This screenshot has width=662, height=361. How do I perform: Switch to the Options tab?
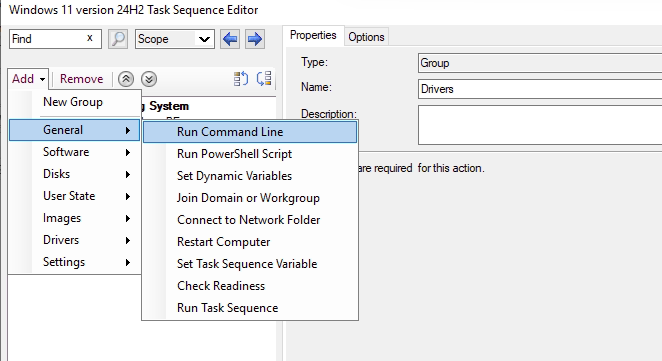tap(366, 37)
